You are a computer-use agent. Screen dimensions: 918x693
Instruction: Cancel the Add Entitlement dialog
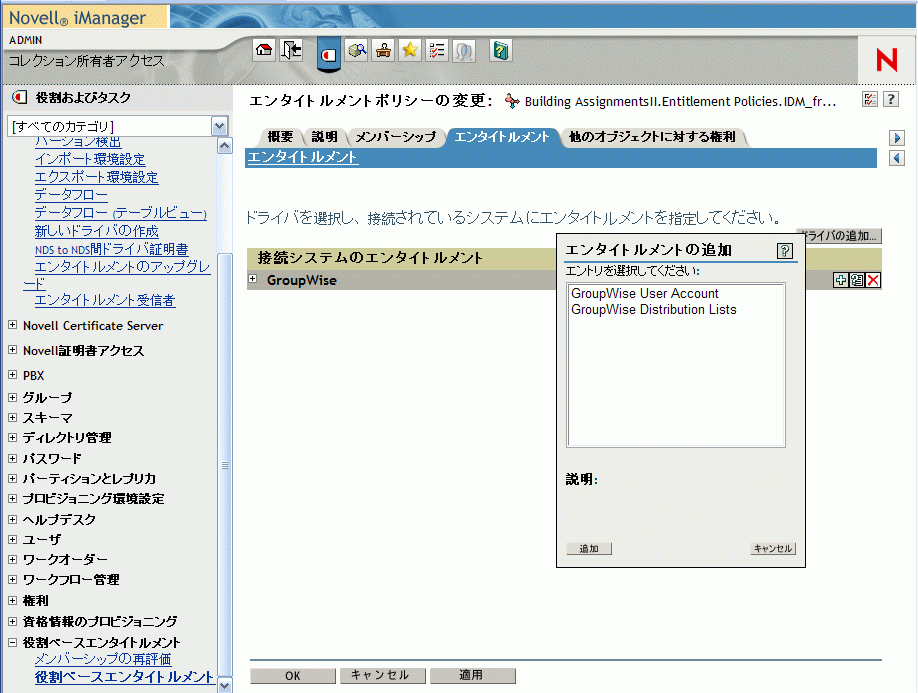(x=773, y=548)
